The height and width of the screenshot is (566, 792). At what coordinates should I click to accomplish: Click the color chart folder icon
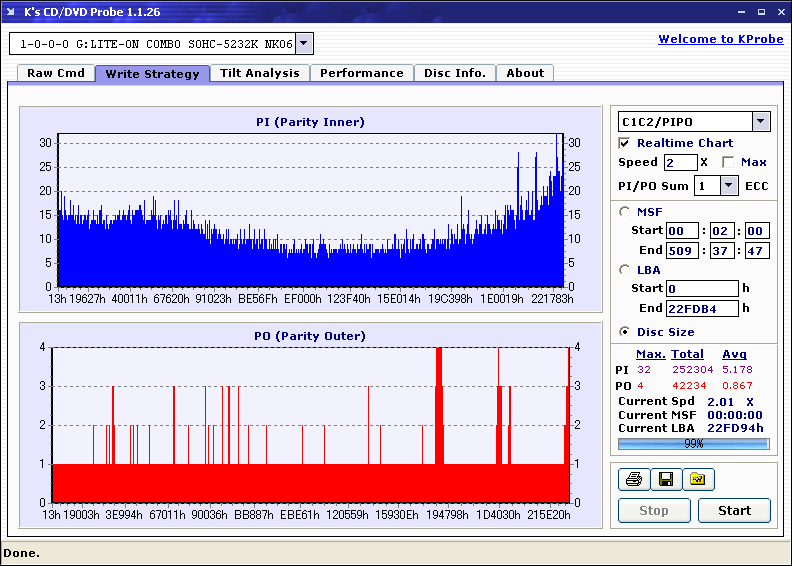click(698, 480)
